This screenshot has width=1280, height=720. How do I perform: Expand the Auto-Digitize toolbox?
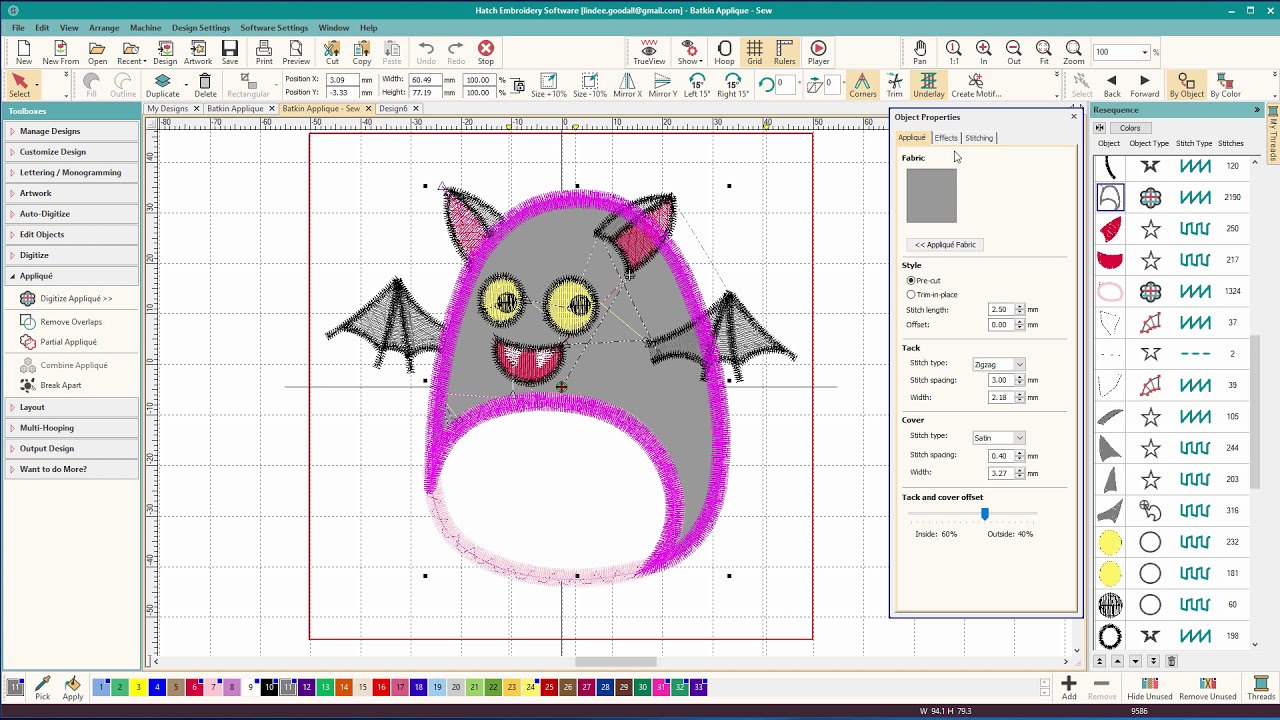click(72, 214)
